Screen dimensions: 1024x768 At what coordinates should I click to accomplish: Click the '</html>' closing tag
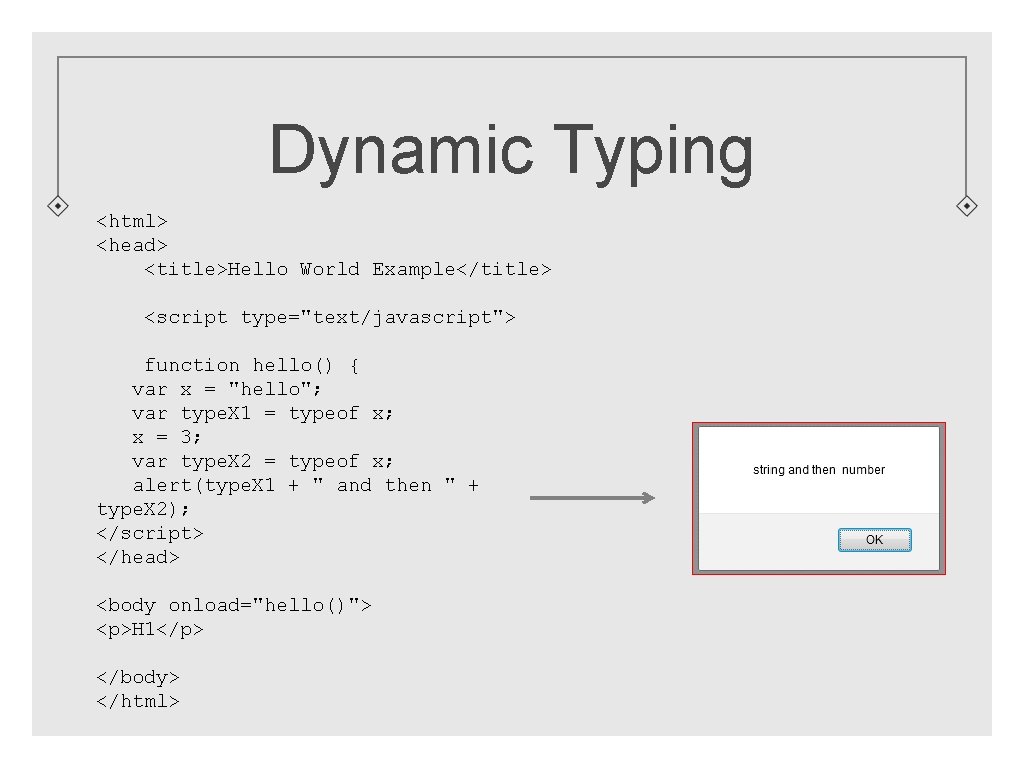[138, 702]
